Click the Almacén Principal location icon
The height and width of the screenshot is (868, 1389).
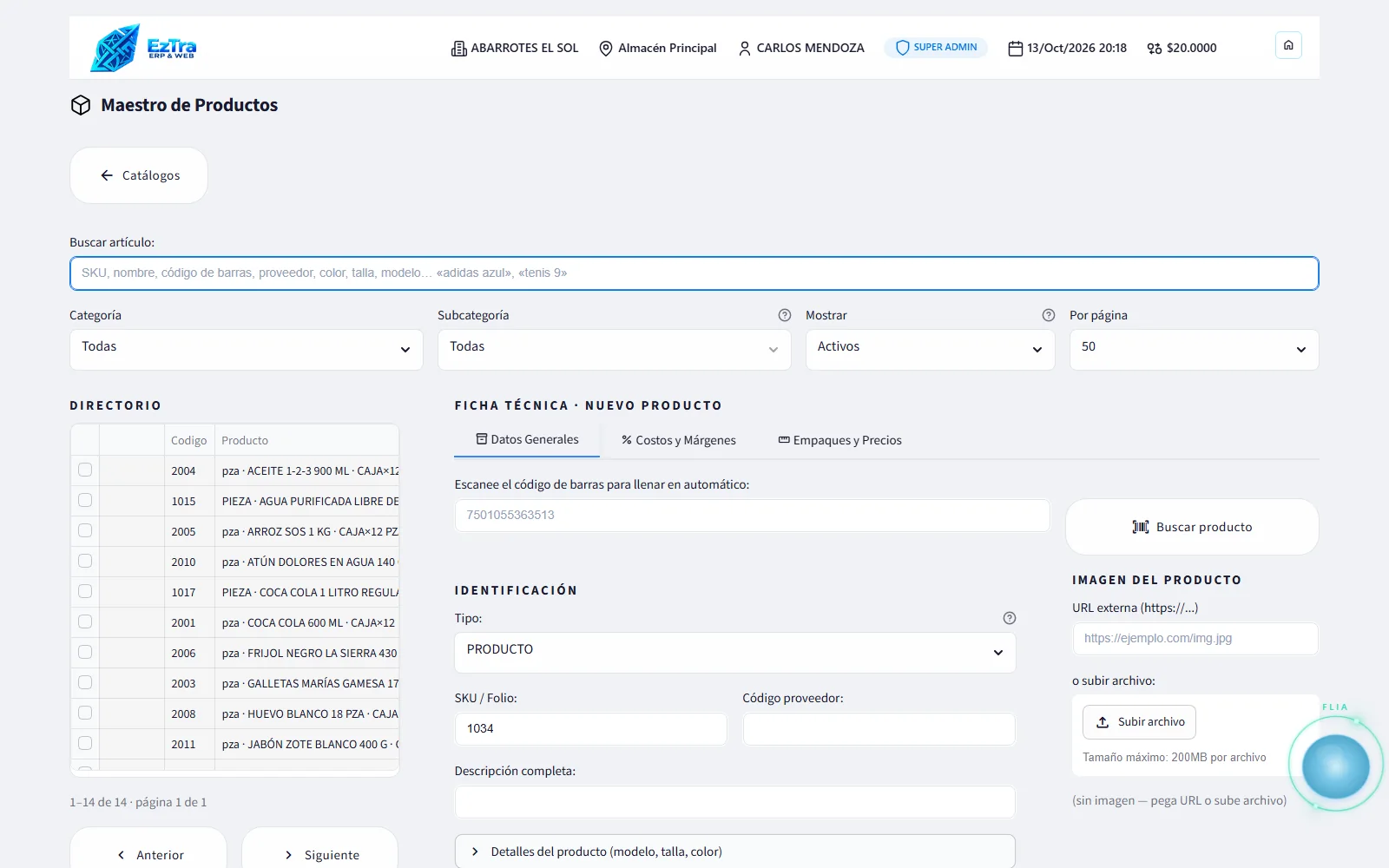pos(606,49)
